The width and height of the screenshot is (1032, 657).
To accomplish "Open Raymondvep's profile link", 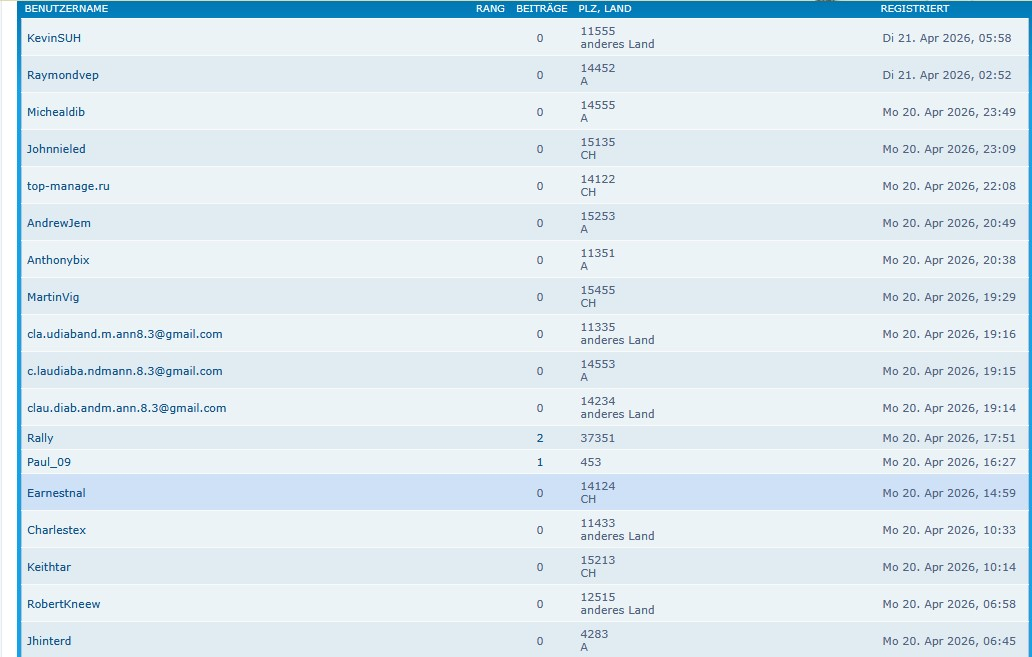I will pos(62,75).
